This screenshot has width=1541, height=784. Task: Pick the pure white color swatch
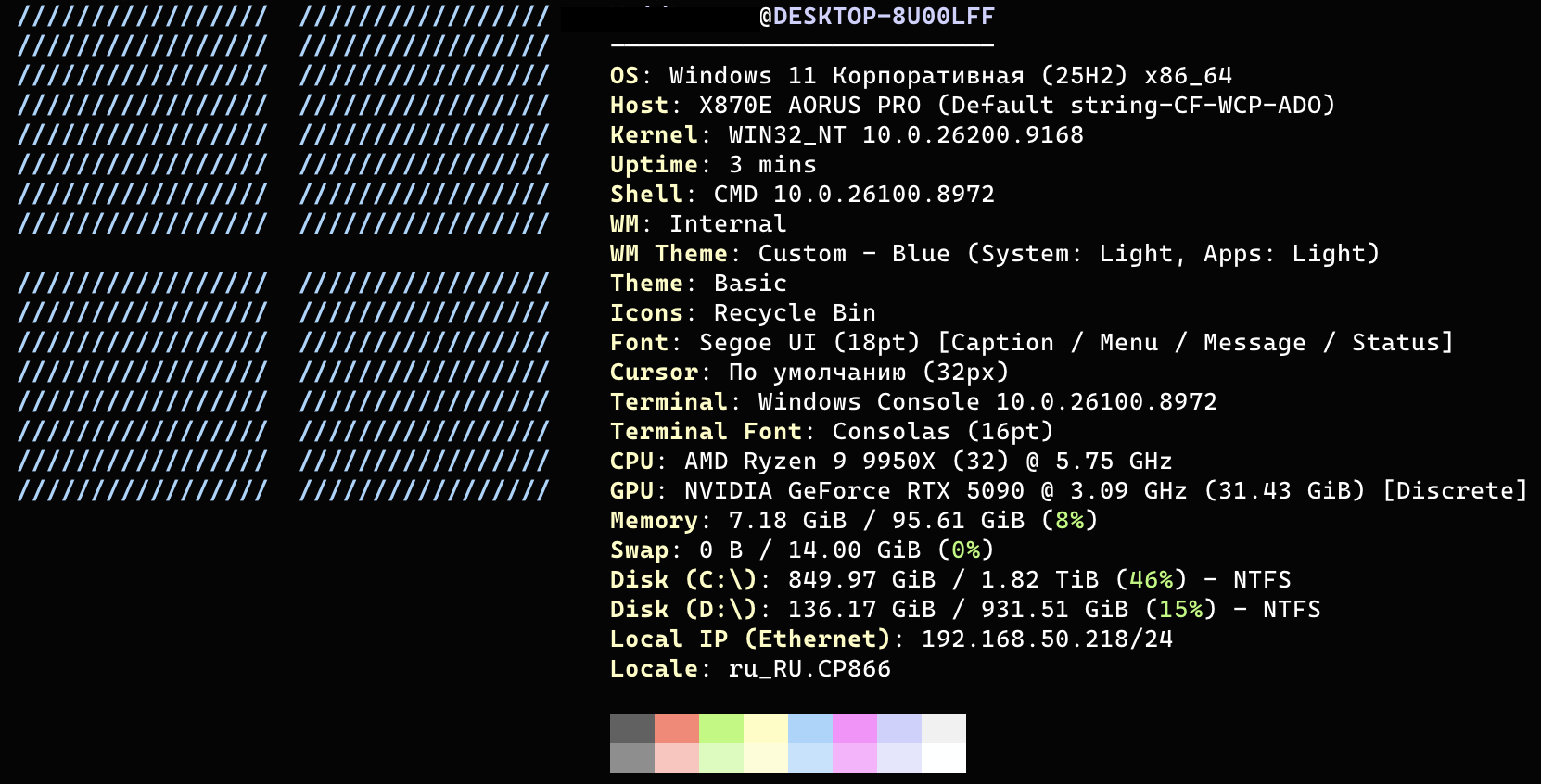pyautogui.click(x=944, y=758)
